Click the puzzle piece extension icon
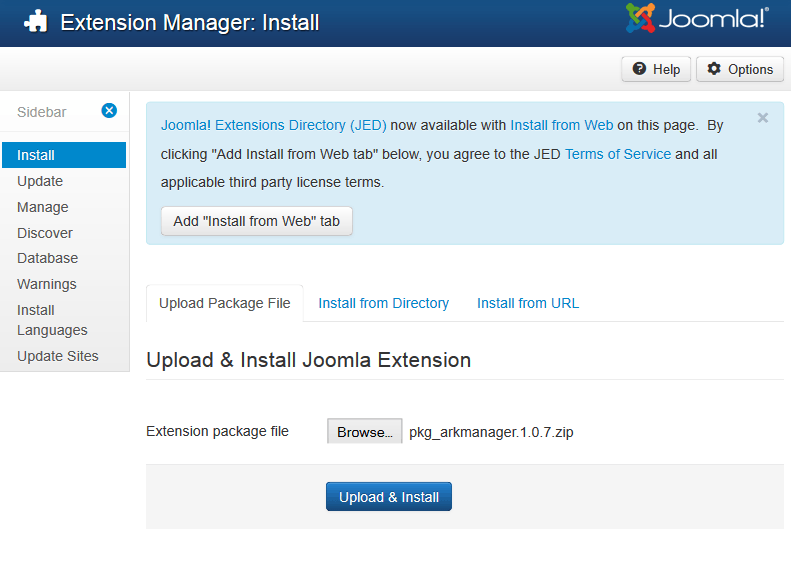This screenshot has width=791, height=571. coord(36,22)
